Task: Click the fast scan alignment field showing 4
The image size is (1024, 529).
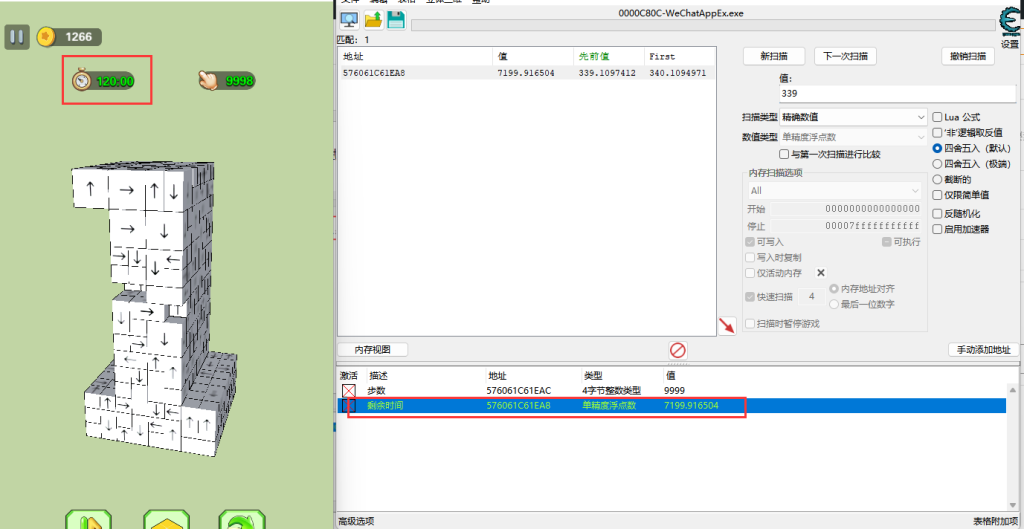Action: 812,297
